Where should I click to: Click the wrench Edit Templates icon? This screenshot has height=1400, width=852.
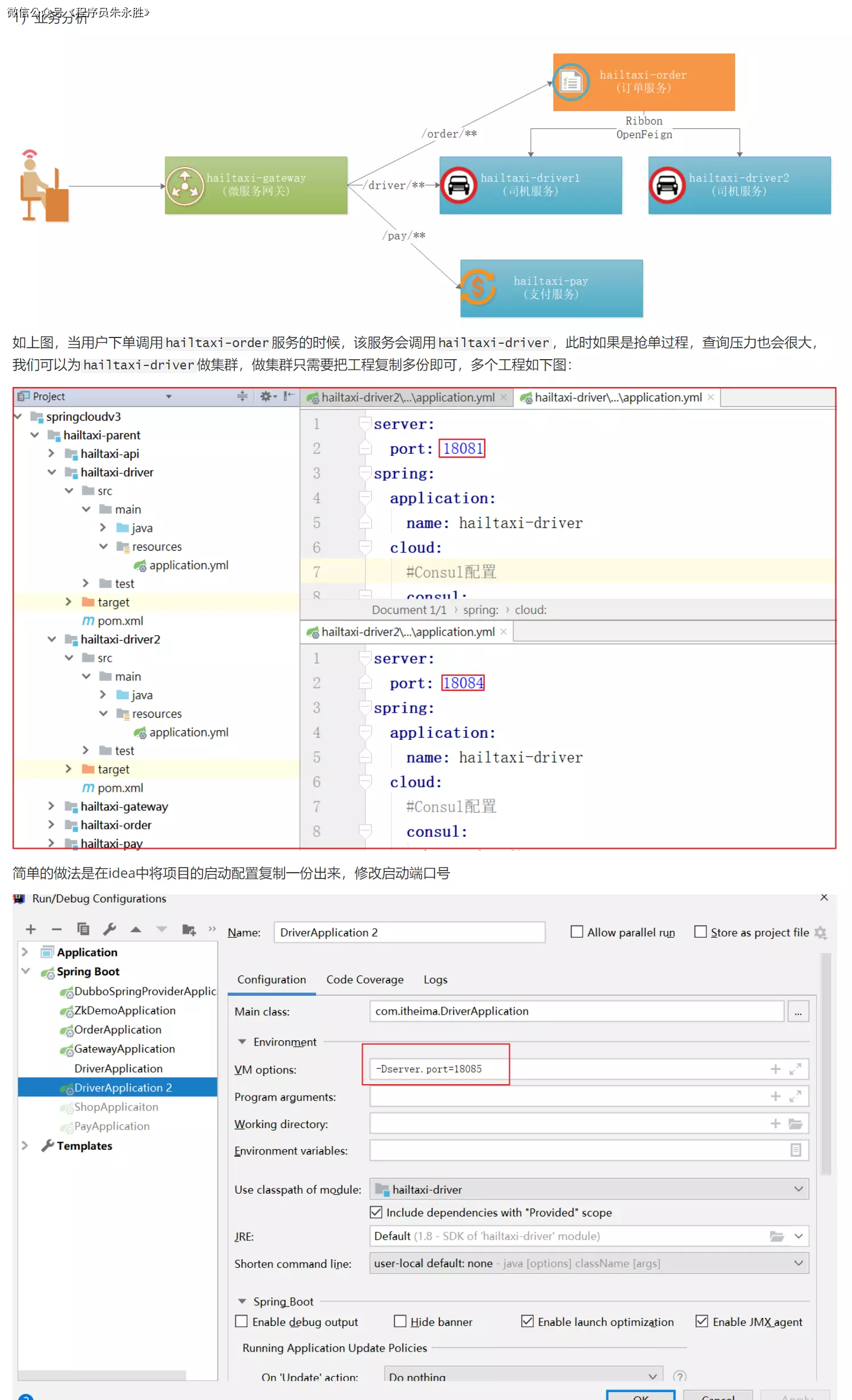click(x=109, y=930)
